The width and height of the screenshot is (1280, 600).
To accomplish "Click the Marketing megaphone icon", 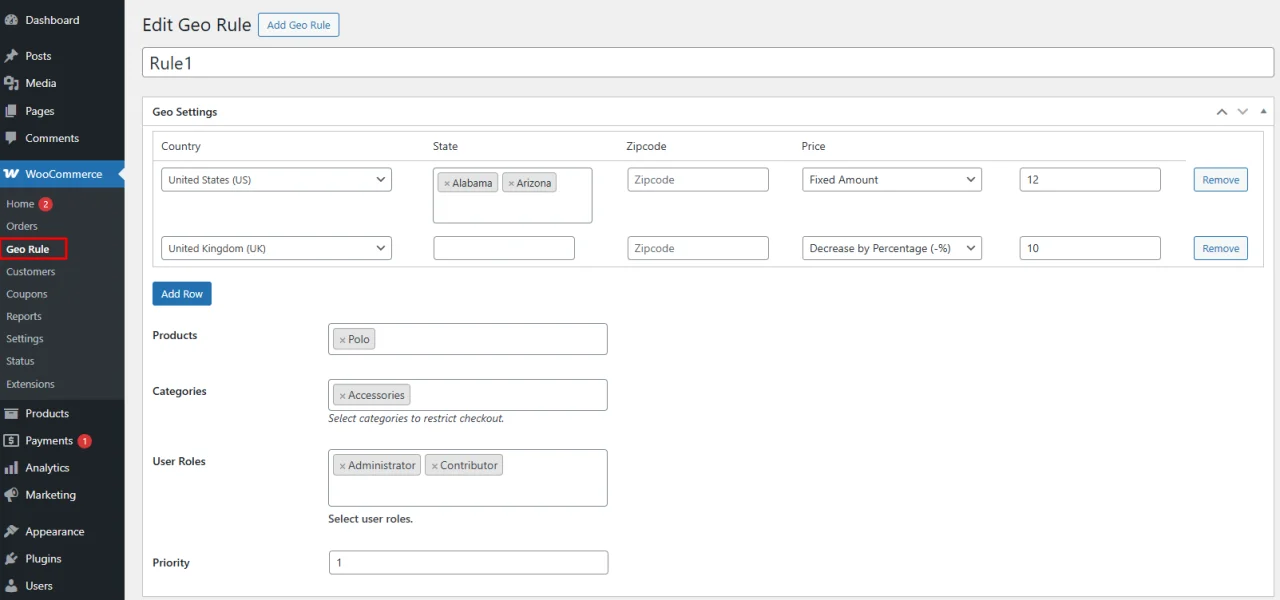I will pos(12,495).
